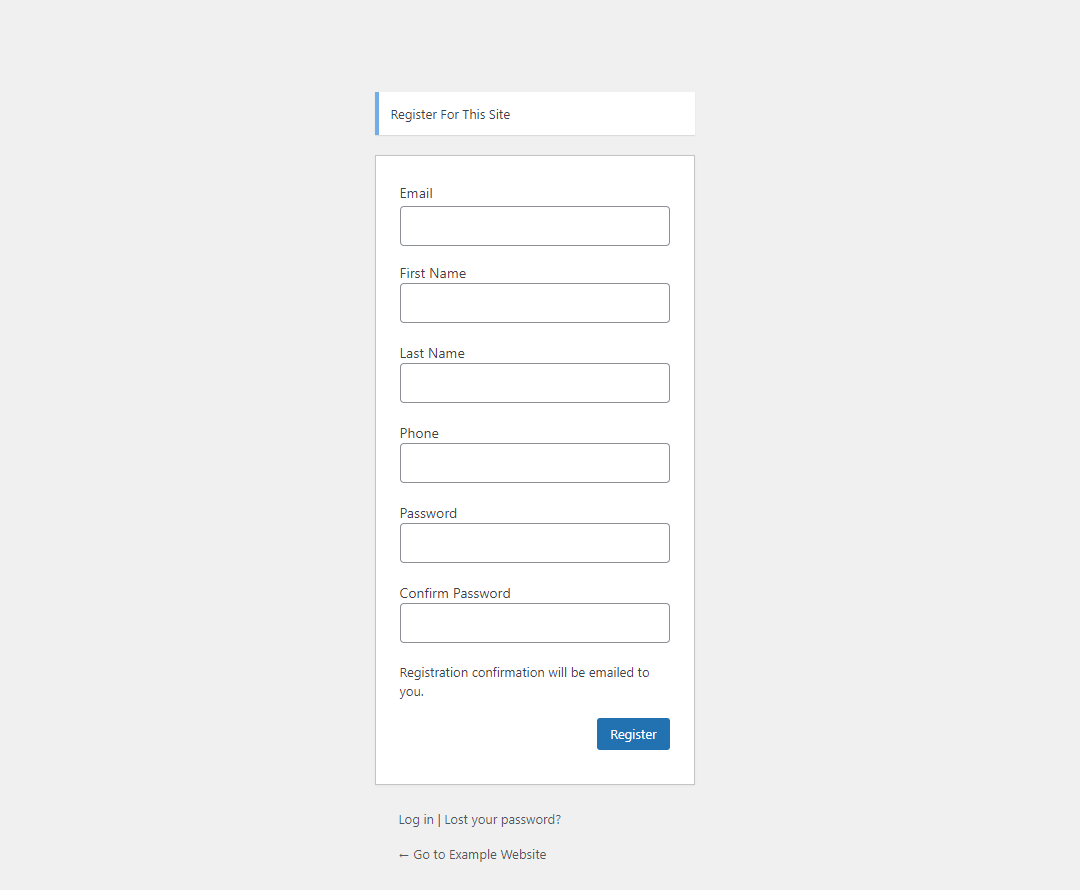The height and width of the screenshot is (890, 1080).
Task: Select the Last Name input field
Action: (534, 383)
